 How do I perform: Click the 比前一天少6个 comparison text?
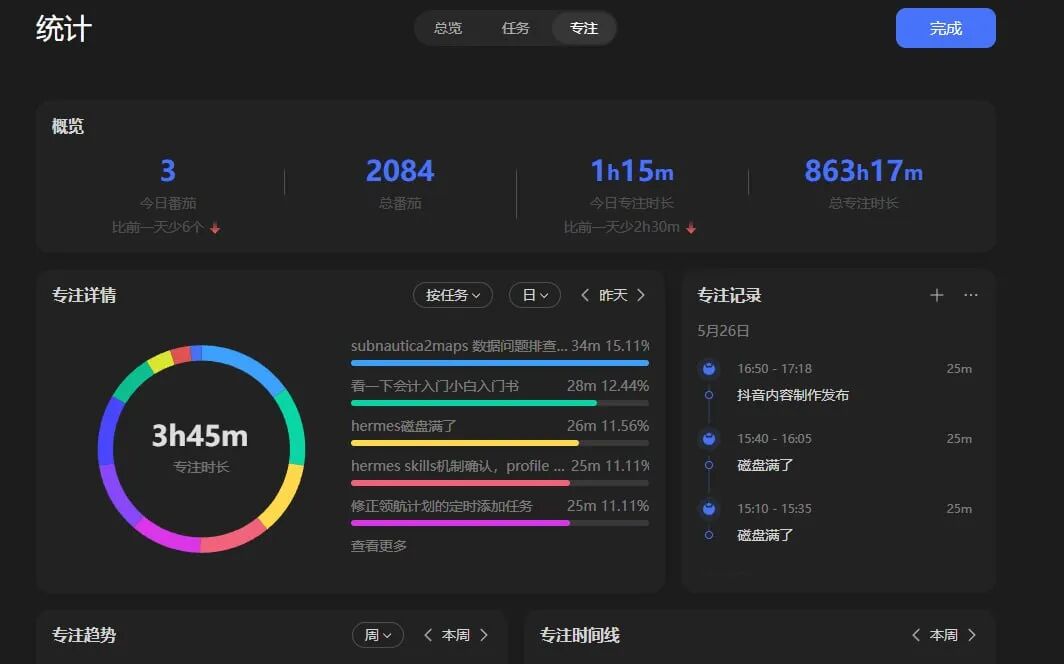coord(157,227)
